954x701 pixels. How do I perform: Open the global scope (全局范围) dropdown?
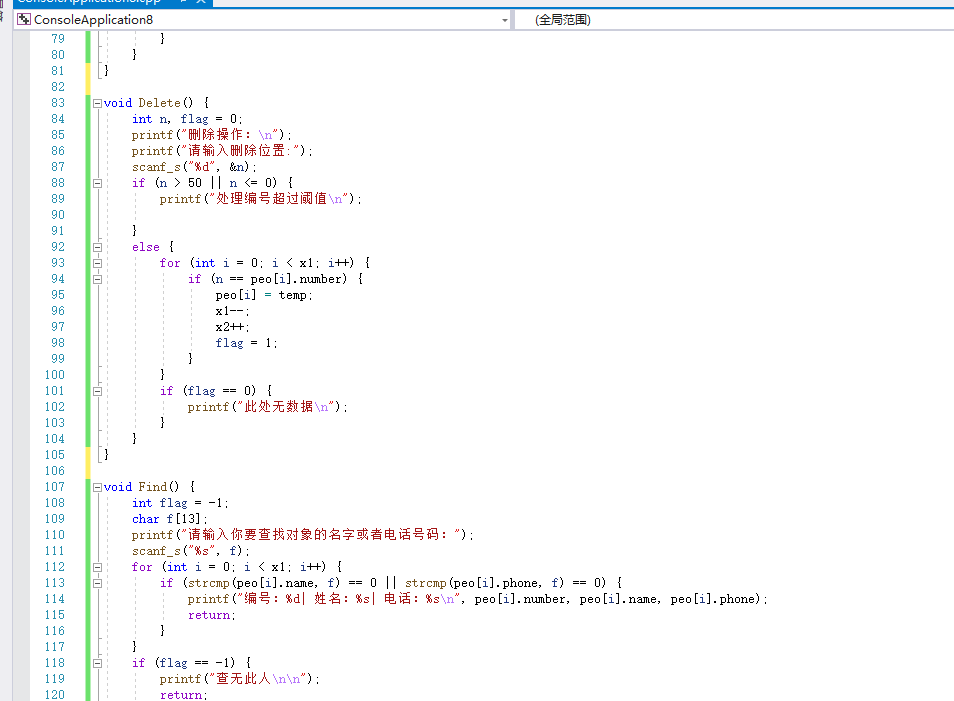click(734, 19)
